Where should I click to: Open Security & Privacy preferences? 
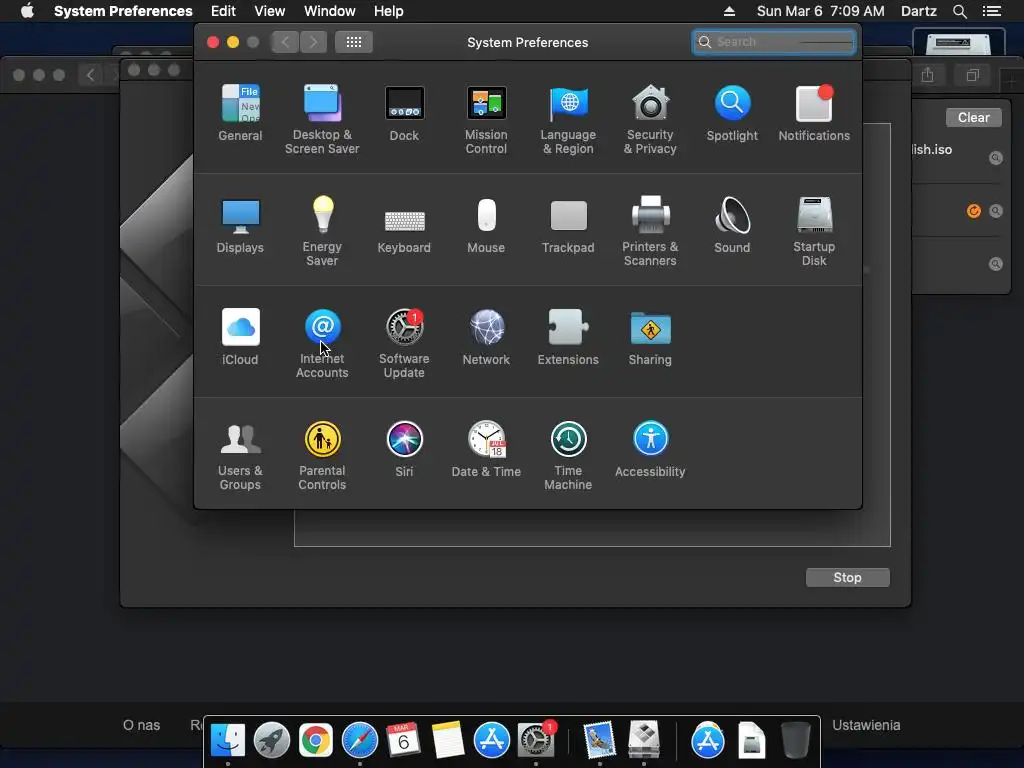(650, 119)
